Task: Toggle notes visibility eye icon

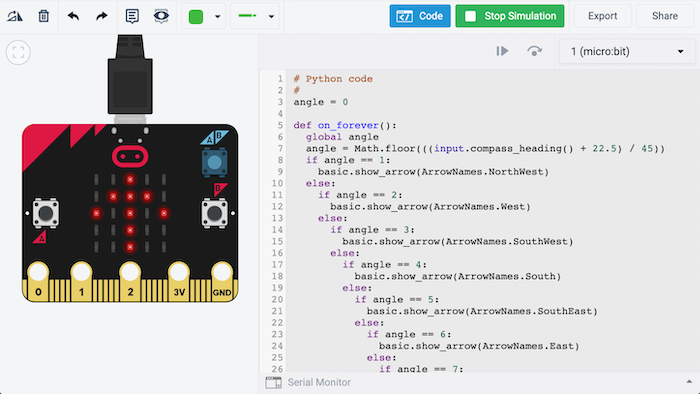Action: 161,17
